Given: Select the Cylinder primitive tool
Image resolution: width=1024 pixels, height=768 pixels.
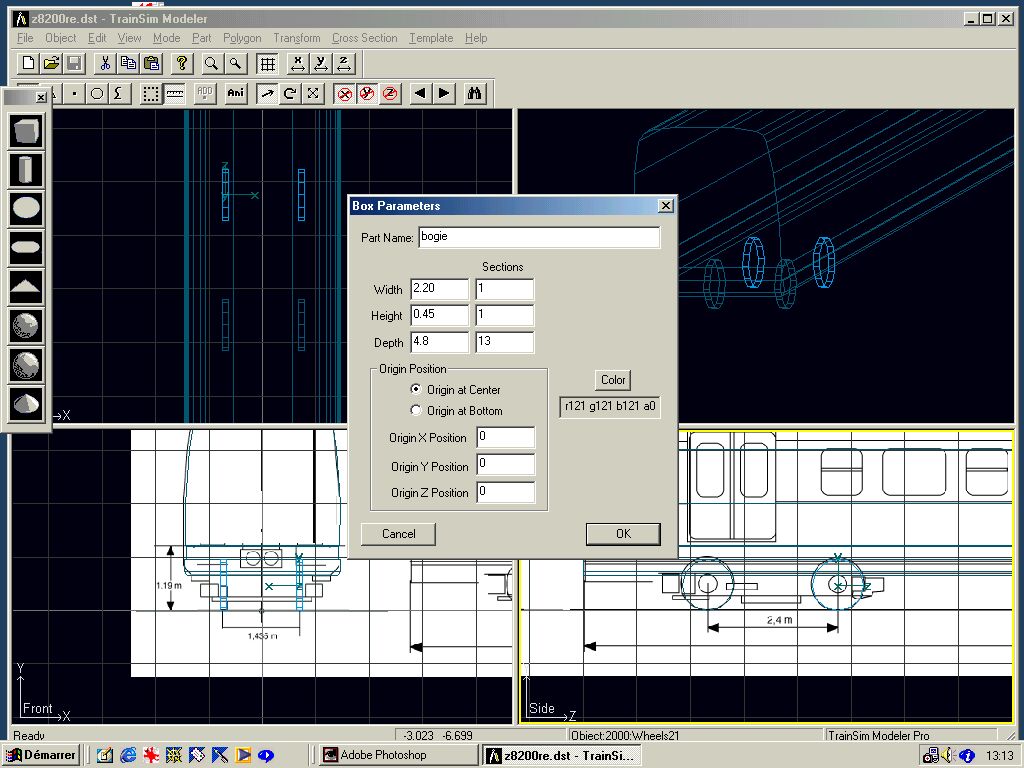Looking at the screenshot, I should (27, 169).
